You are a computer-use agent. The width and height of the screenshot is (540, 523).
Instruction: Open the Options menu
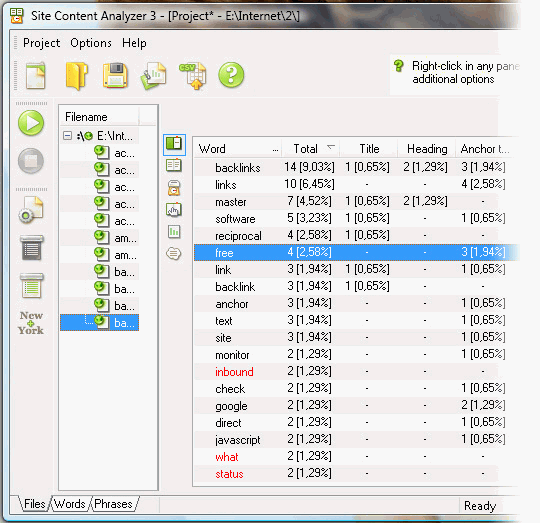(x=91, y=43)
